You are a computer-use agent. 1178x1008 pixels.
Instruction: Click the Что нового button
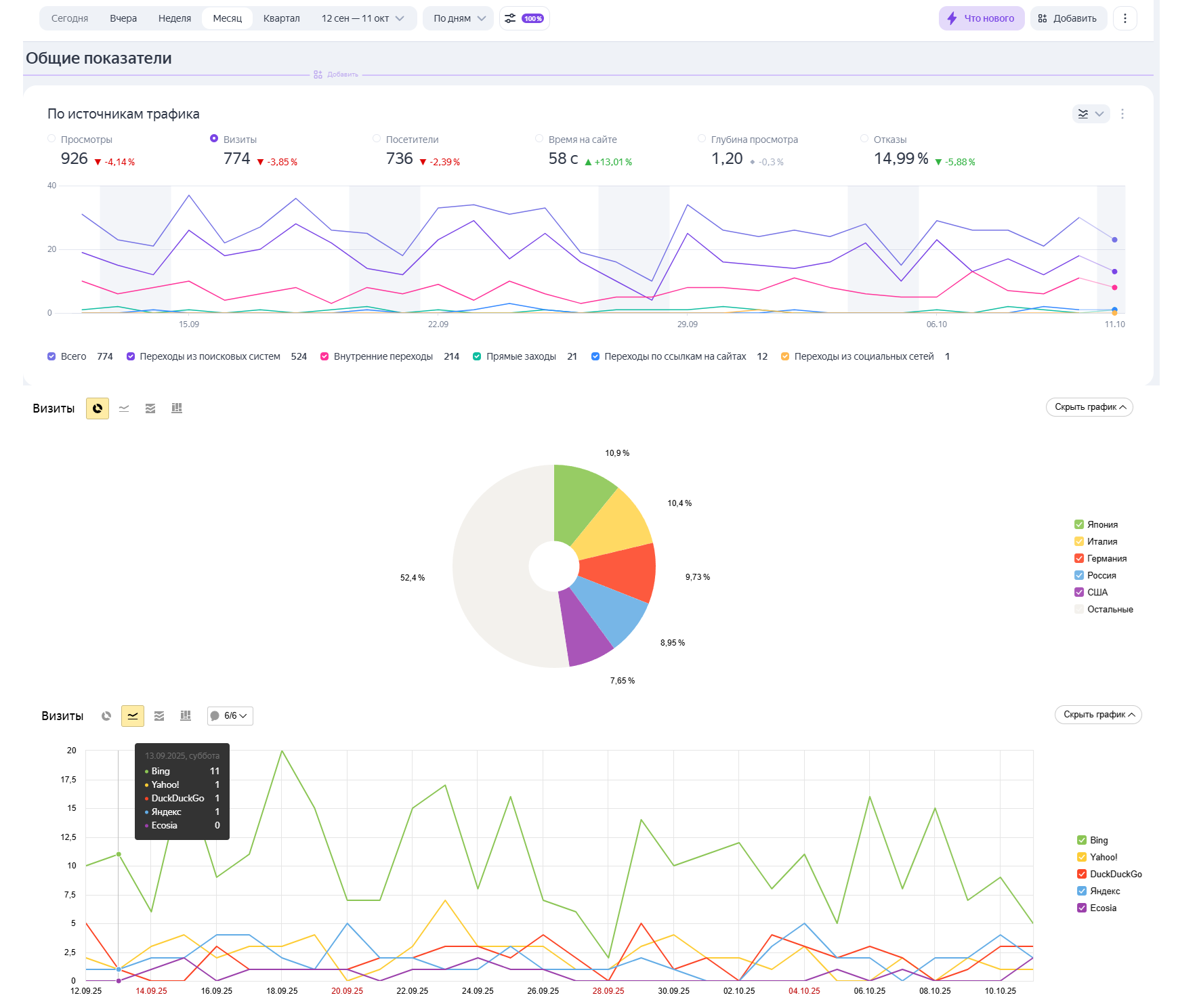(x=981, y=18)
